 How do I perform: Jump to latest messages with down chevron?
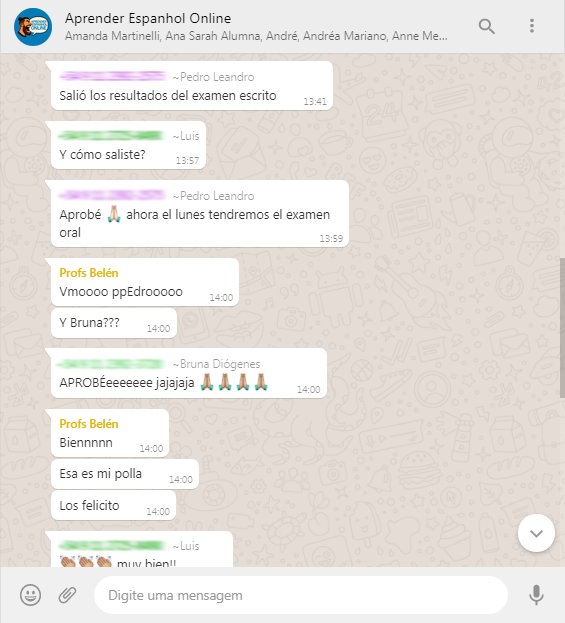536,533
